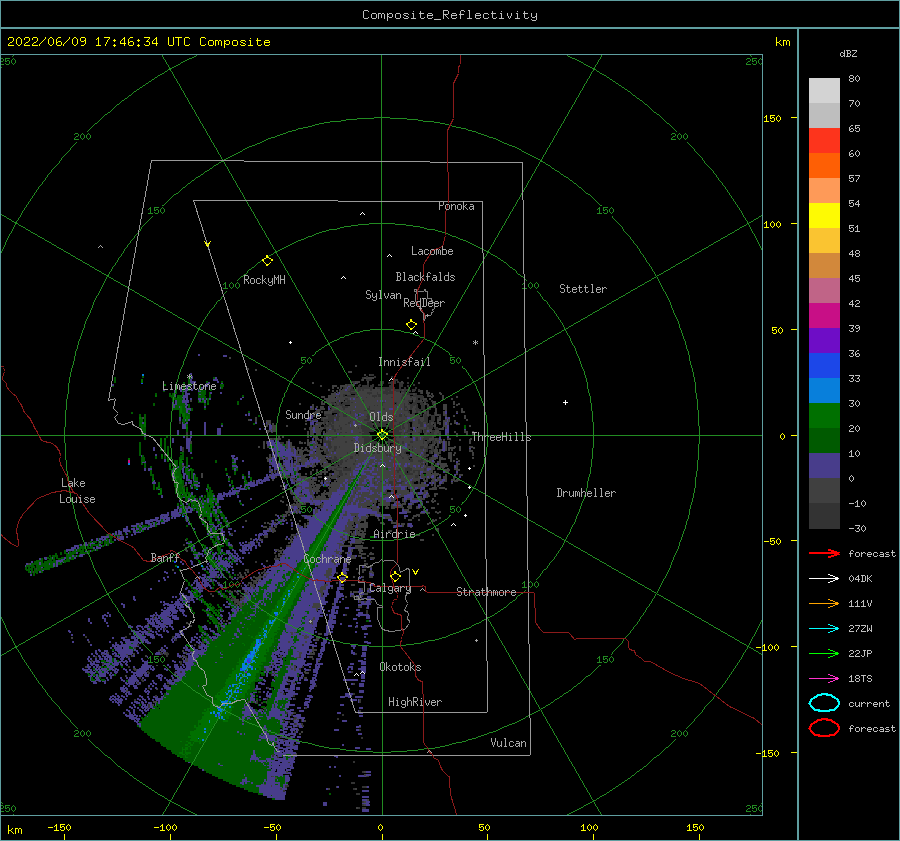900x841 pixels.
Task: Pick the bright yellow swatch in dBZ legend
Action: pyautogui.click(x=824, y=216)
